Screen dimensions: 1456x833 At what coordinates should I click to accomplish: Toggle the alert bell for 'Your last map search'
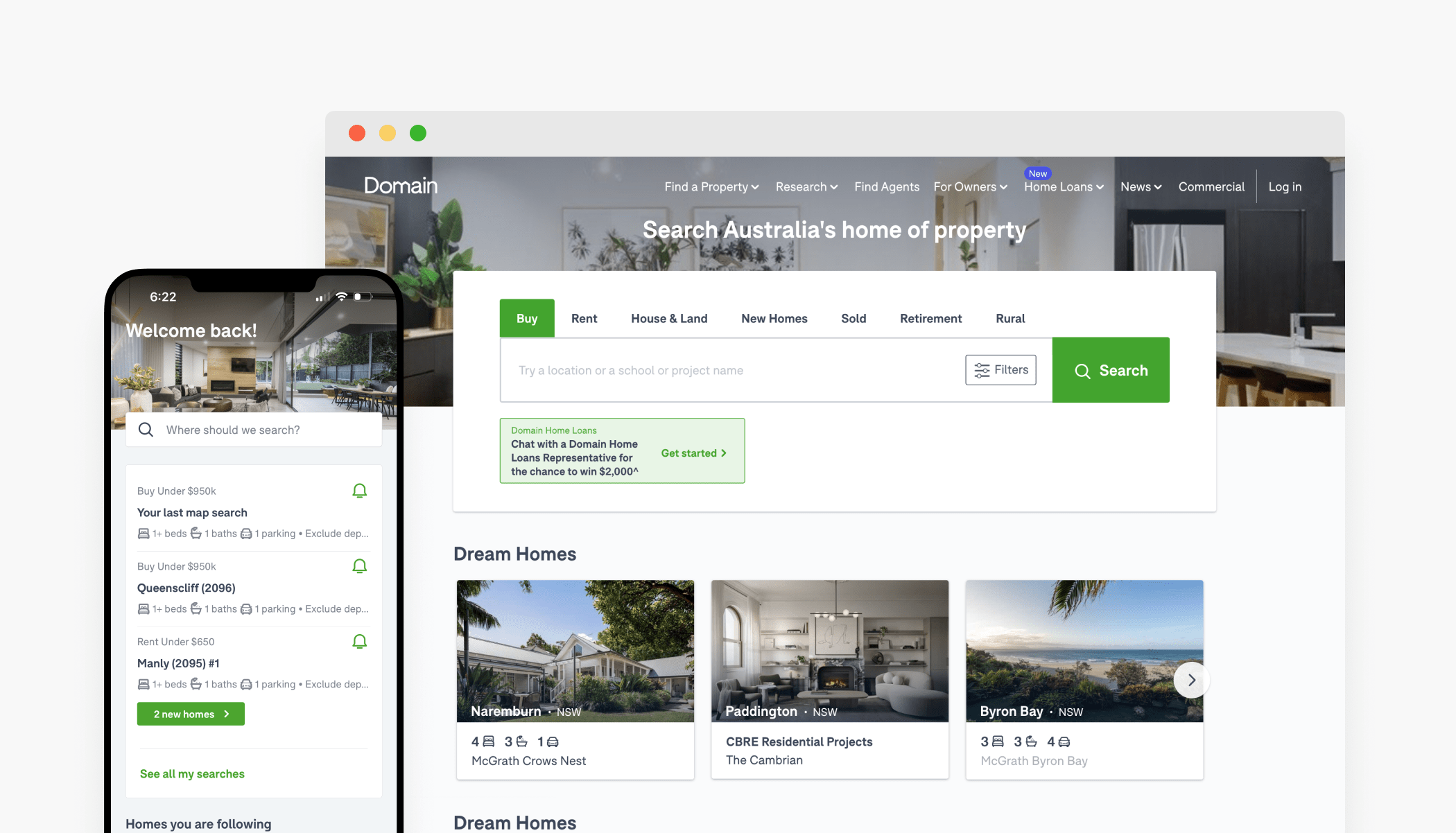[359, 491]
